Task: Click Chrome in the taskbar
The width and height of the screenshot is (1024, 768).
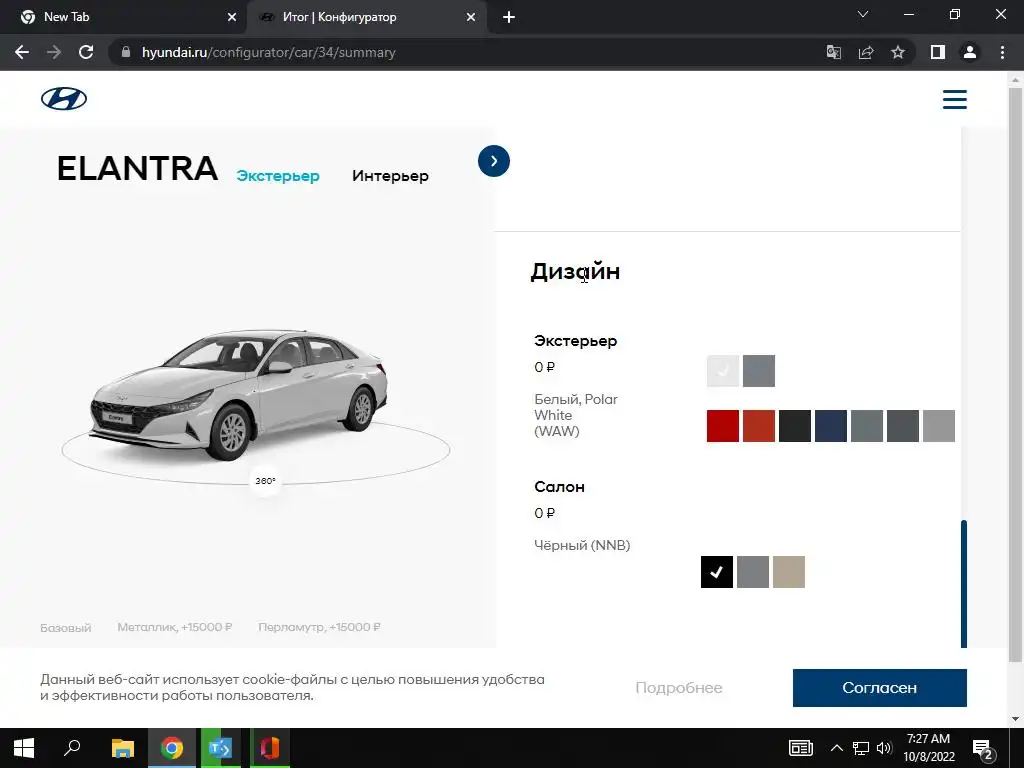Action: (x=172, y=748)
